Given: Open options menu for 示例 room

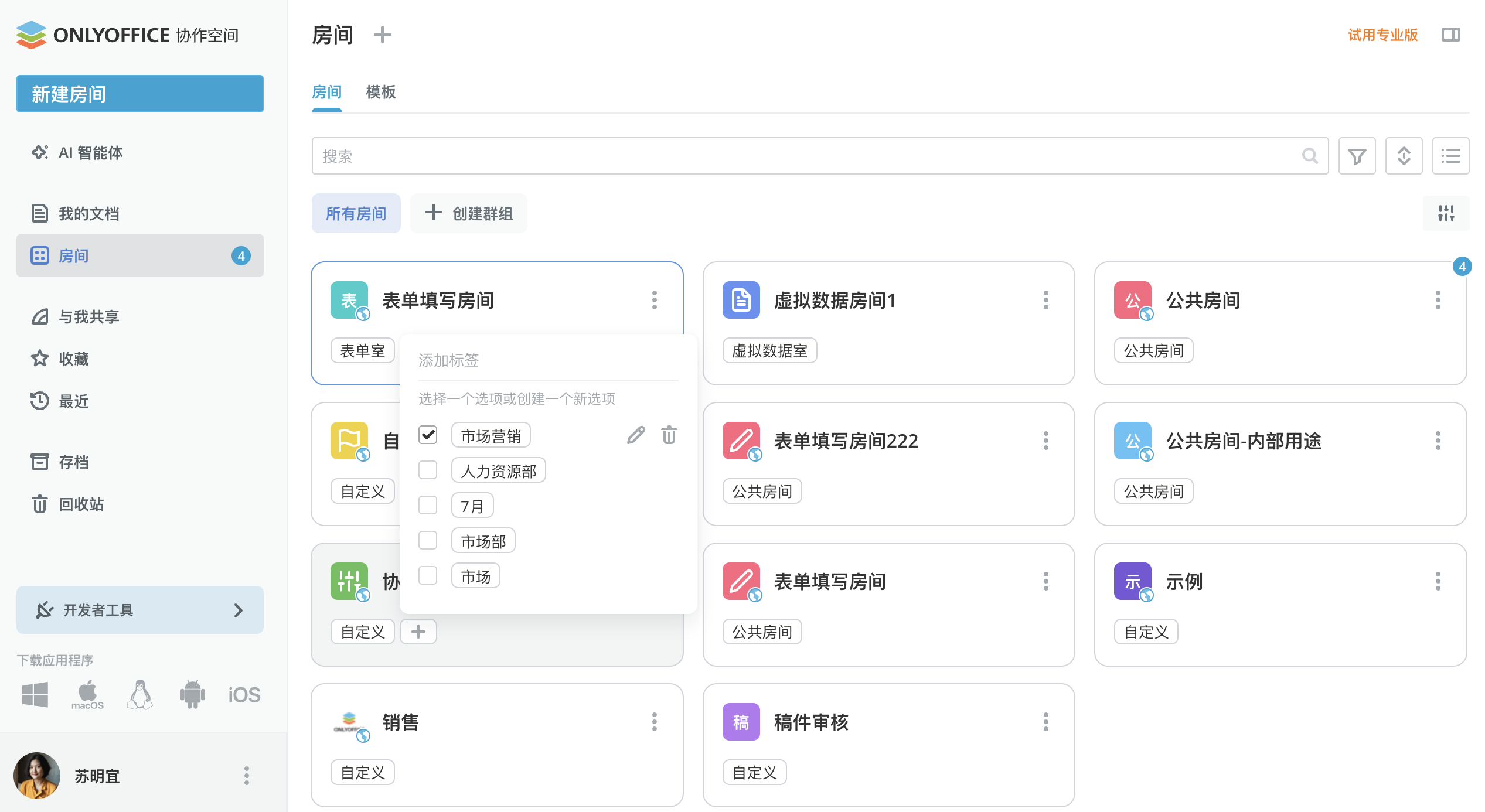Looking at the screenshot, I should click(1438, 581).
